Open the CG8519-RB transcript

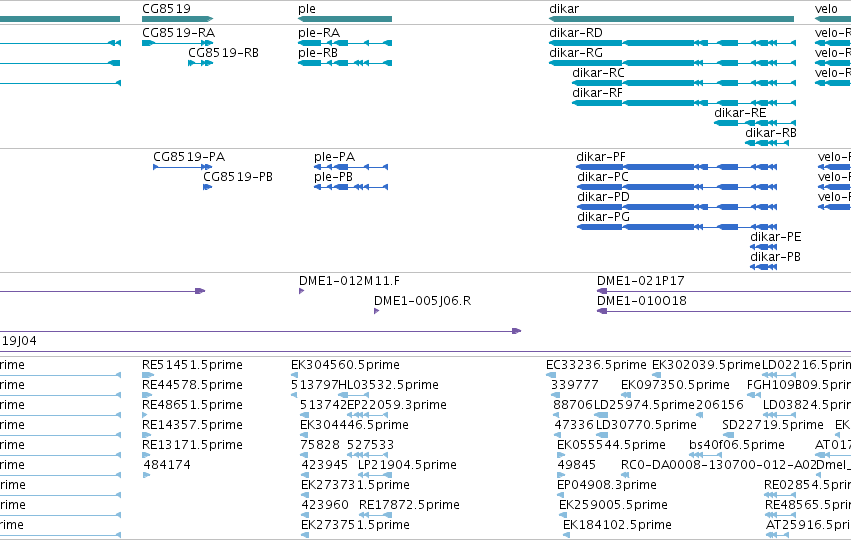[x=224, y=53]
